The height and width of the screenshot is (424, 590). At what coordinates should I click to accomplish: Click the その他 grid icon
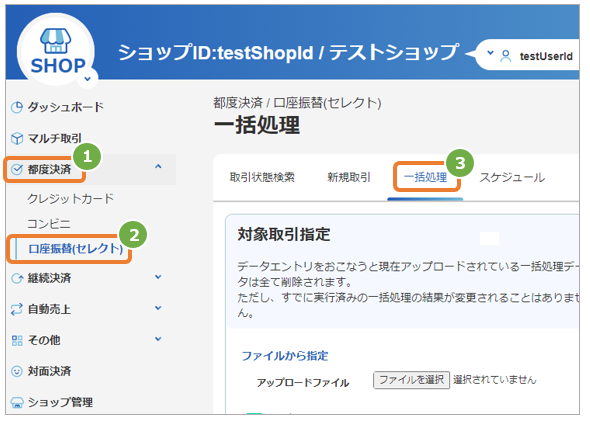pyautogui.click(x=17, y=340)
